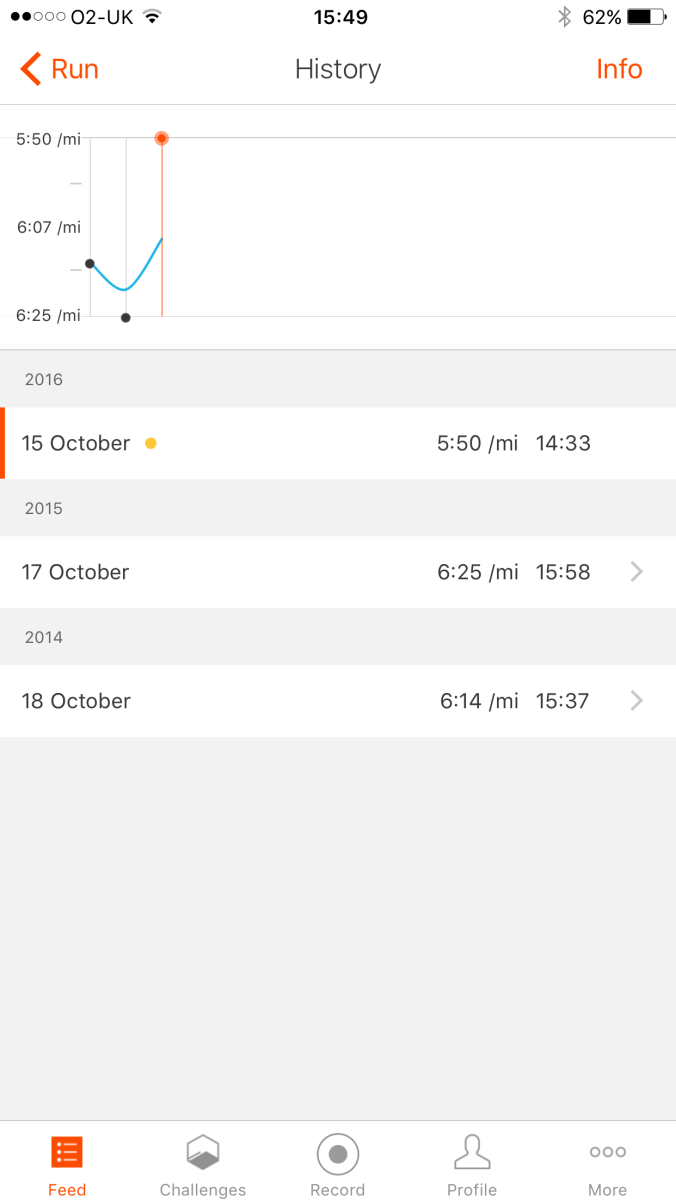Tap the Wi-Fi signal icon
Image resolution: width=676 pixels, height=1201 pixels.
point(152,17)
